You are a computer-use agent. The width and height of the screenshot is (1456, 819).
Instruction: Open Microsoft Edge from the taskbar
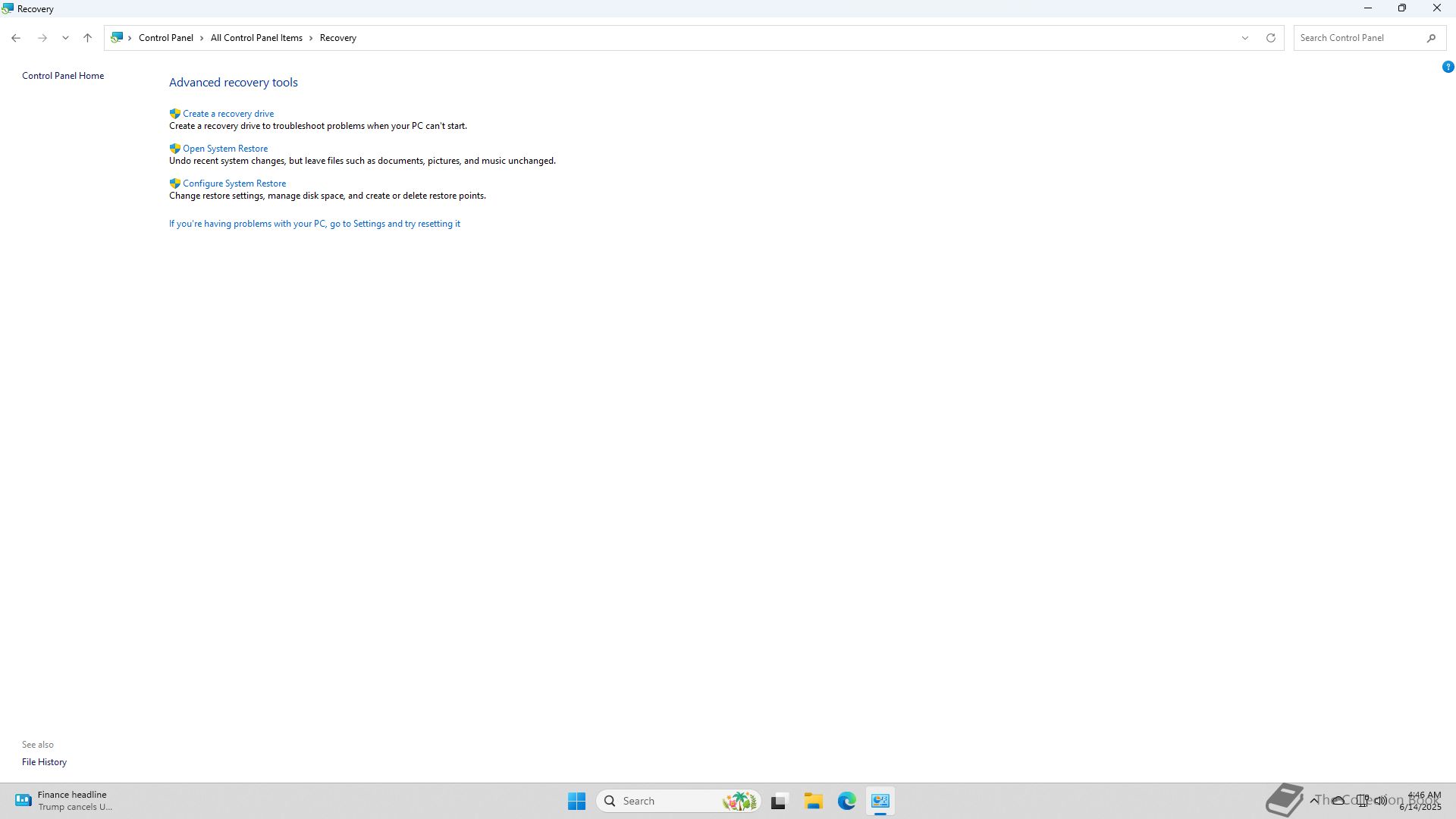(846, 801)
